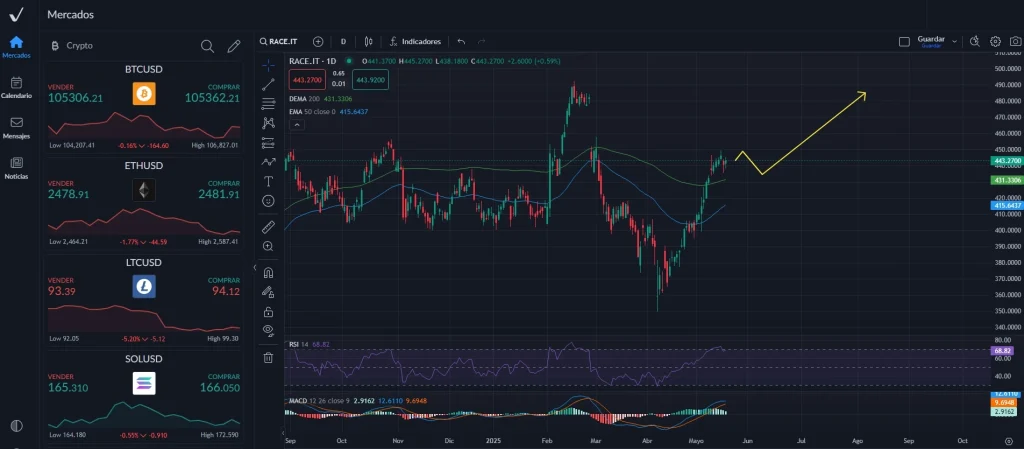
Task: Click the green chart buy button 443.9200
Action: tap(370, 79)
